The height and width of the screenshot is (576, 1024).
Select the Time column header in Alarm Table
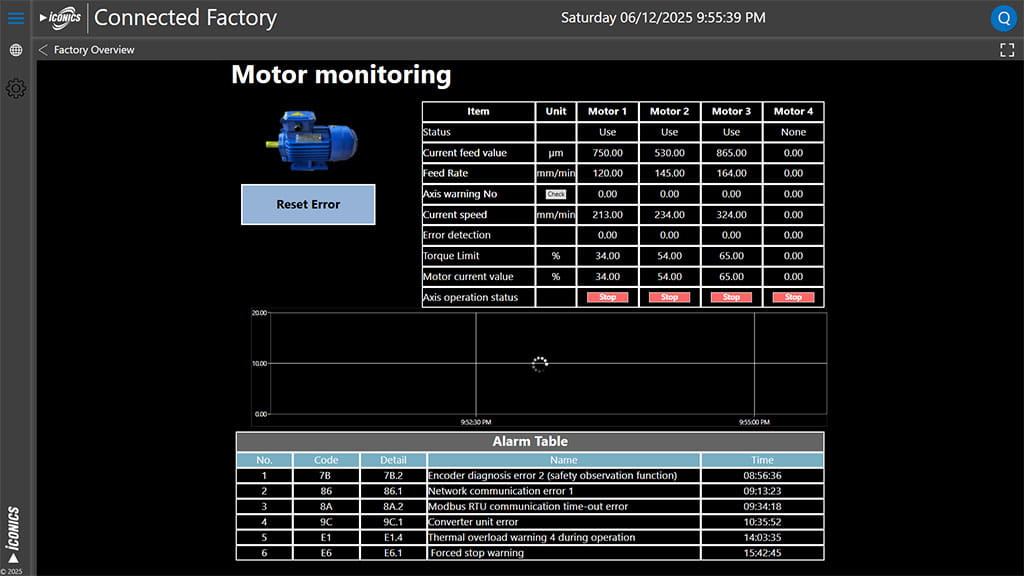[762, 460]
